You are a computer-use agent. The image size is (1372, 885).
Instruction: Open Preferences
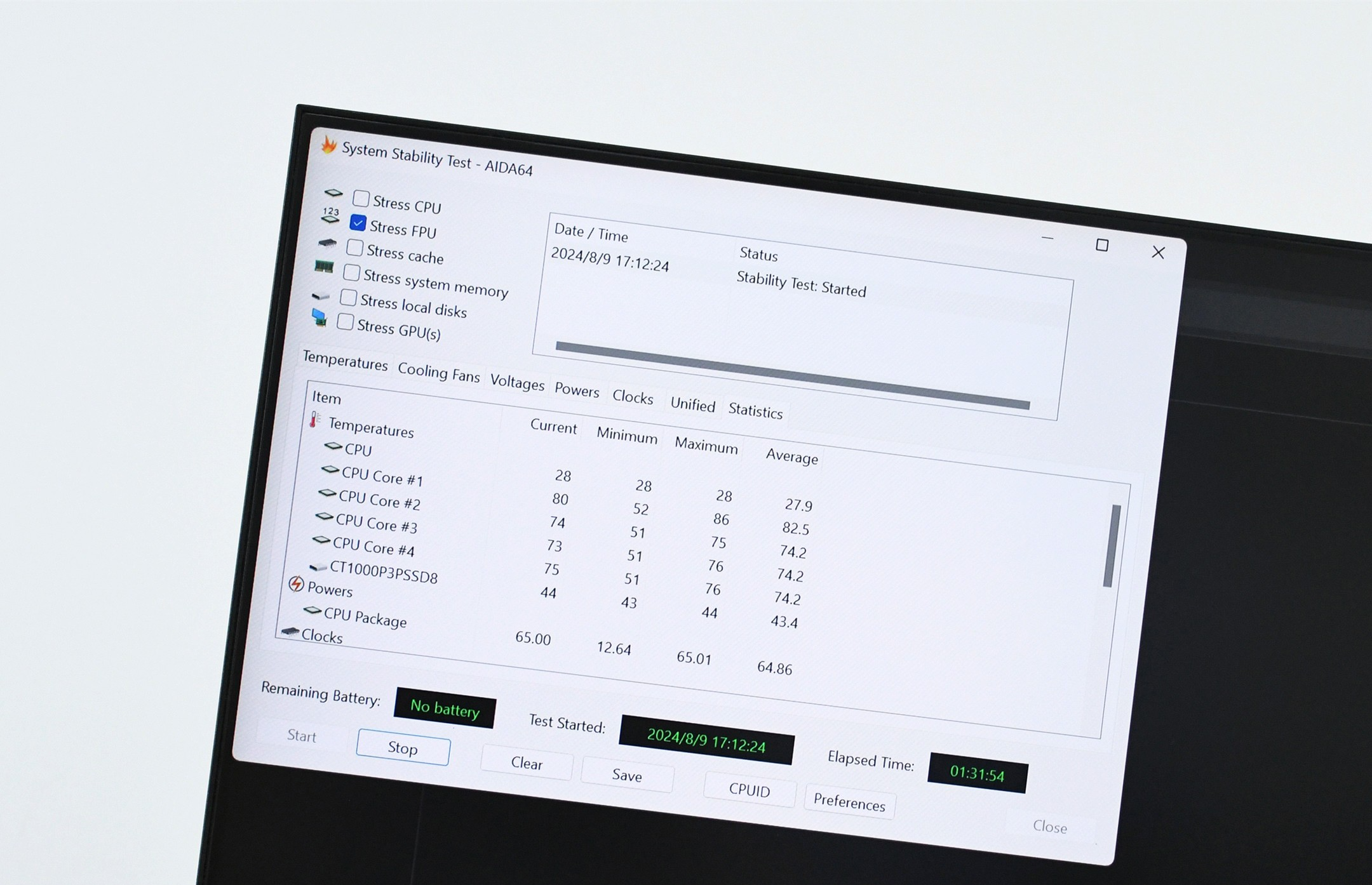(x=849, y=802)
